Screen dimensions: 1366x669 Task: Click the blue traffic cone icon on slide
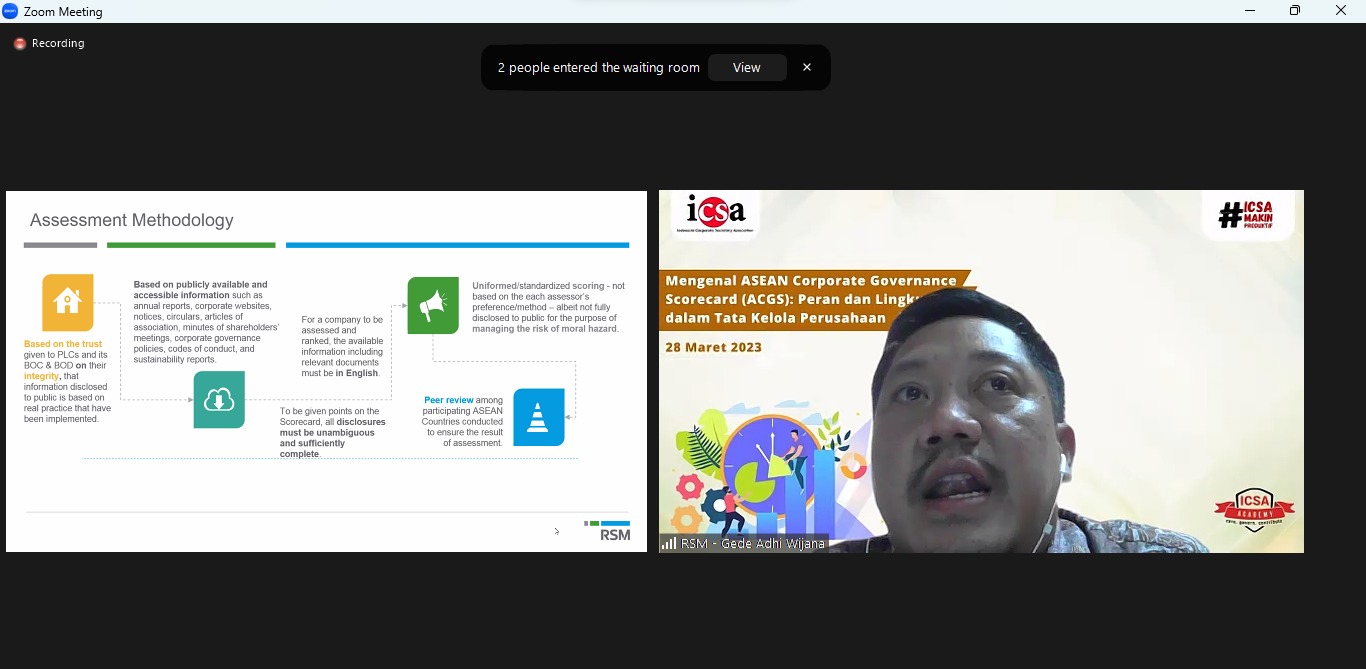538,417
